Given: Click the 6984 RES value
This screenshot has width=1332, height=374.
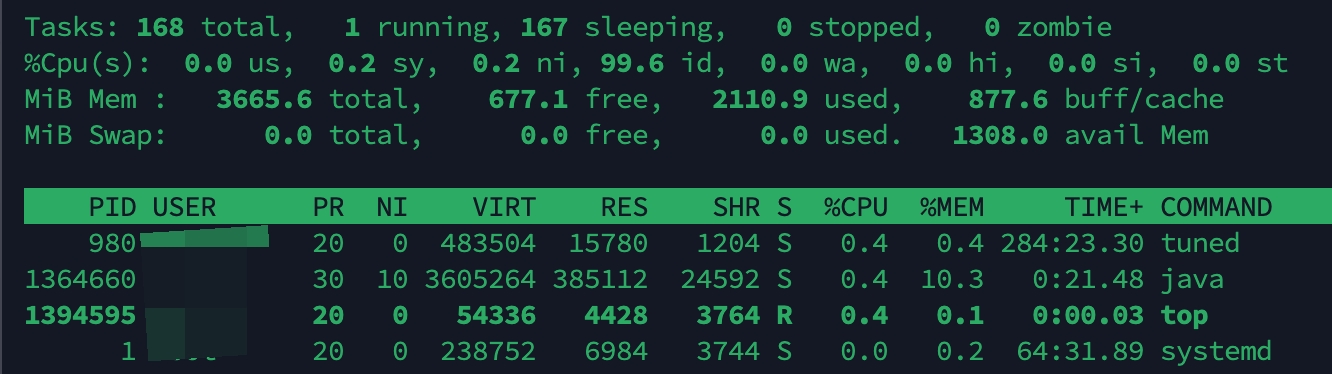Looking at the screenshot, I should 616,352.
